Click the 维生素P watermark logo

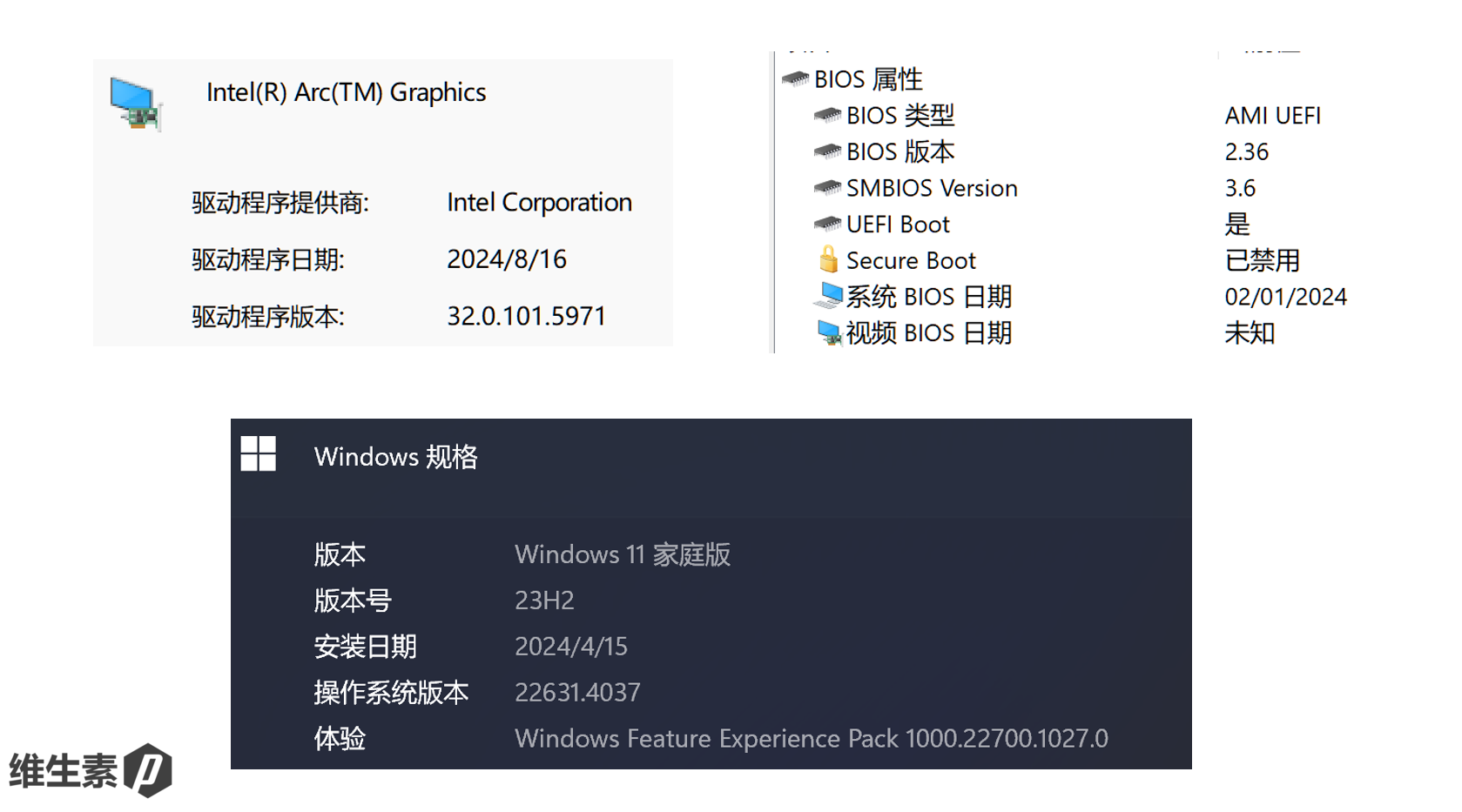91,769
